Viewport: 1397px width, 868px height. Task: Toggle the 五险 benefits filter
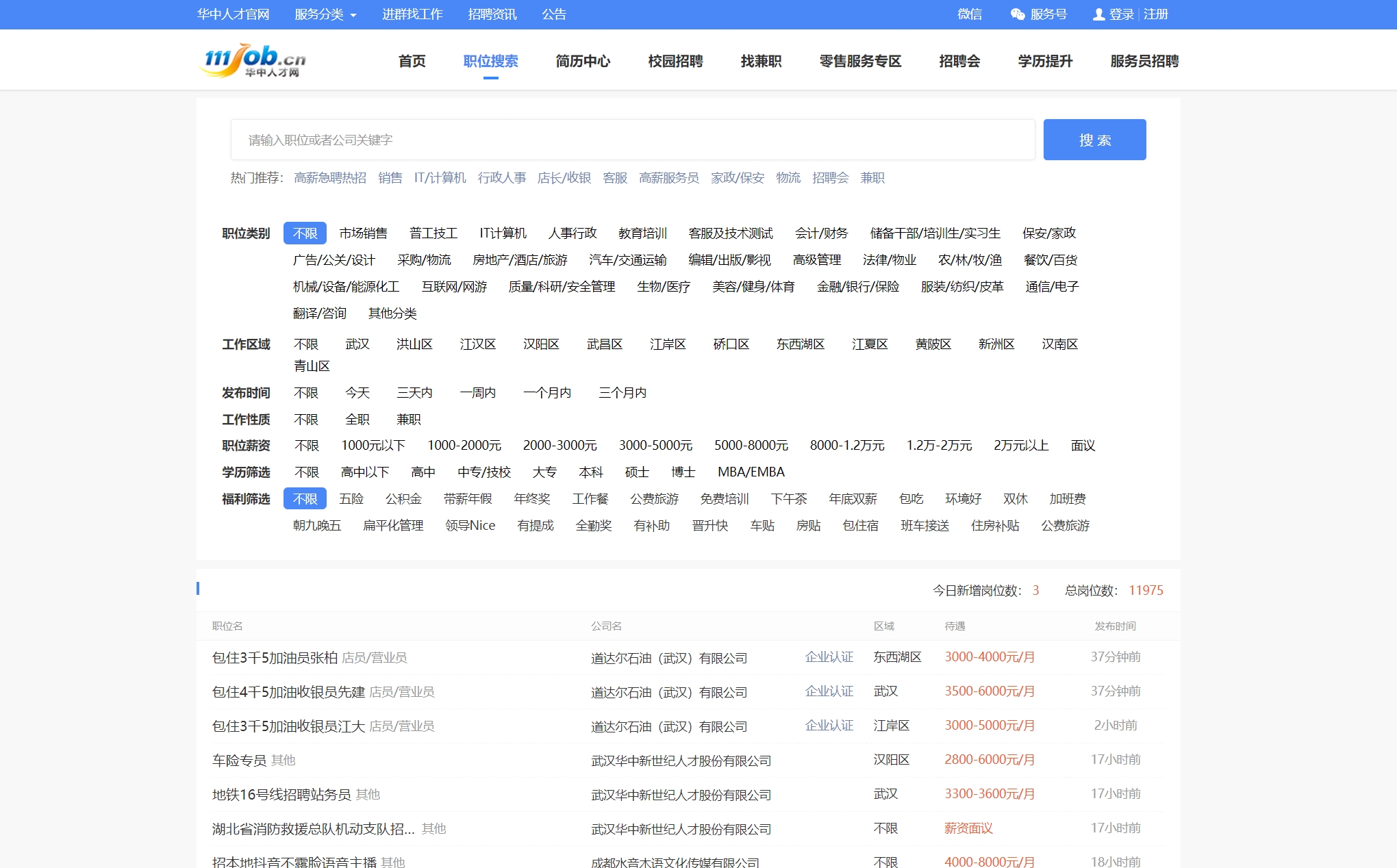tap(351, 499)
